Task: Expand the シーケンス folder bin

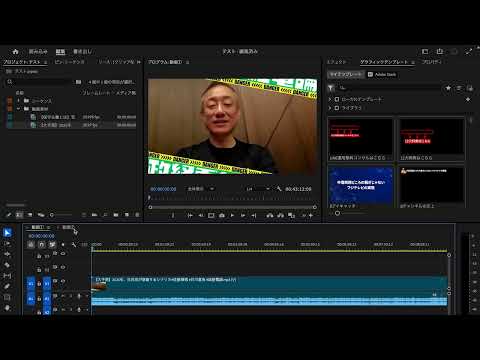Action: coord(18,100)
